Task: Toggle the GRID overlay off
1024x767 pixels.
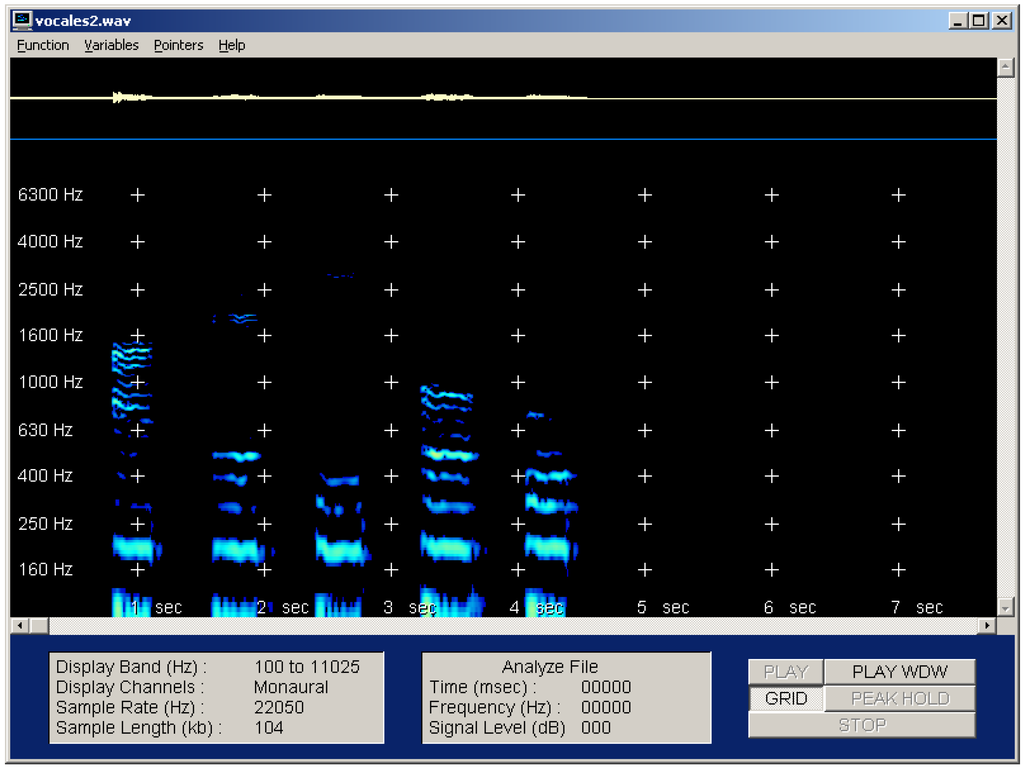Action: pyautogui.click(x=785, y=698)
